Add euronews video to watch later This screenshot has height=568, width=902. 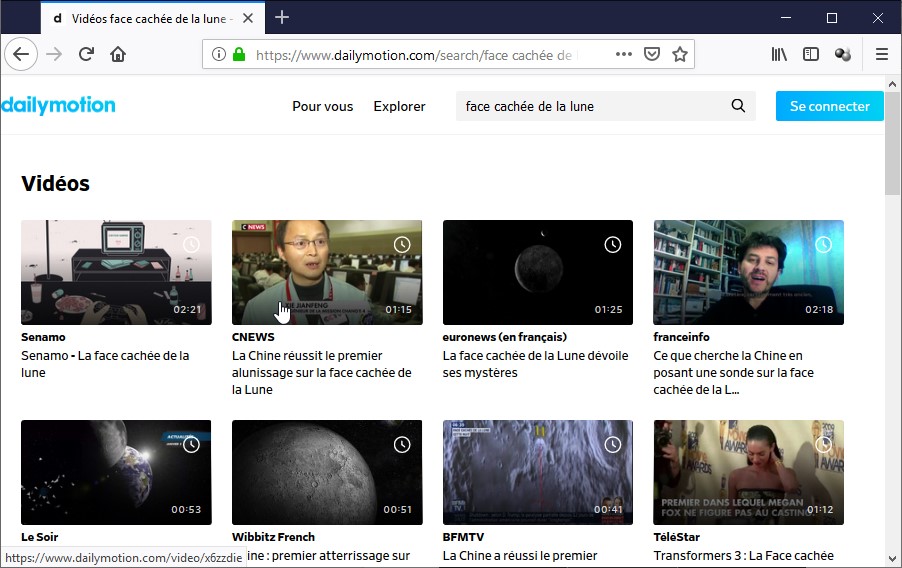(x=613, y=245)
